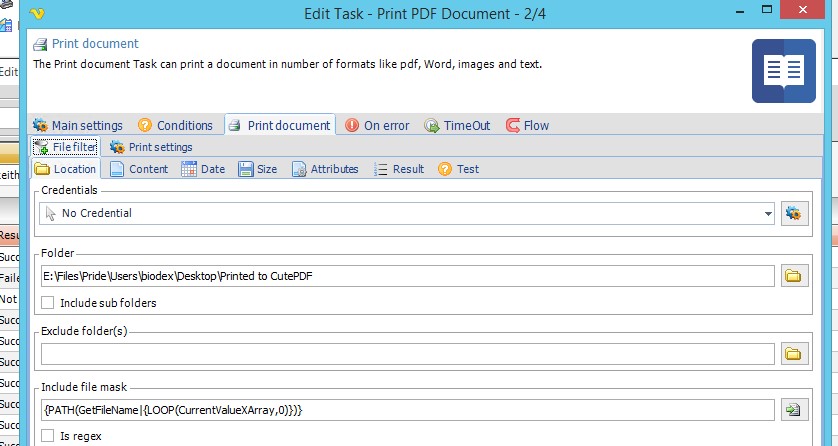Viewport: 838px width, 446px height.
Task: Click the large book icon in header
Action: 783,72
